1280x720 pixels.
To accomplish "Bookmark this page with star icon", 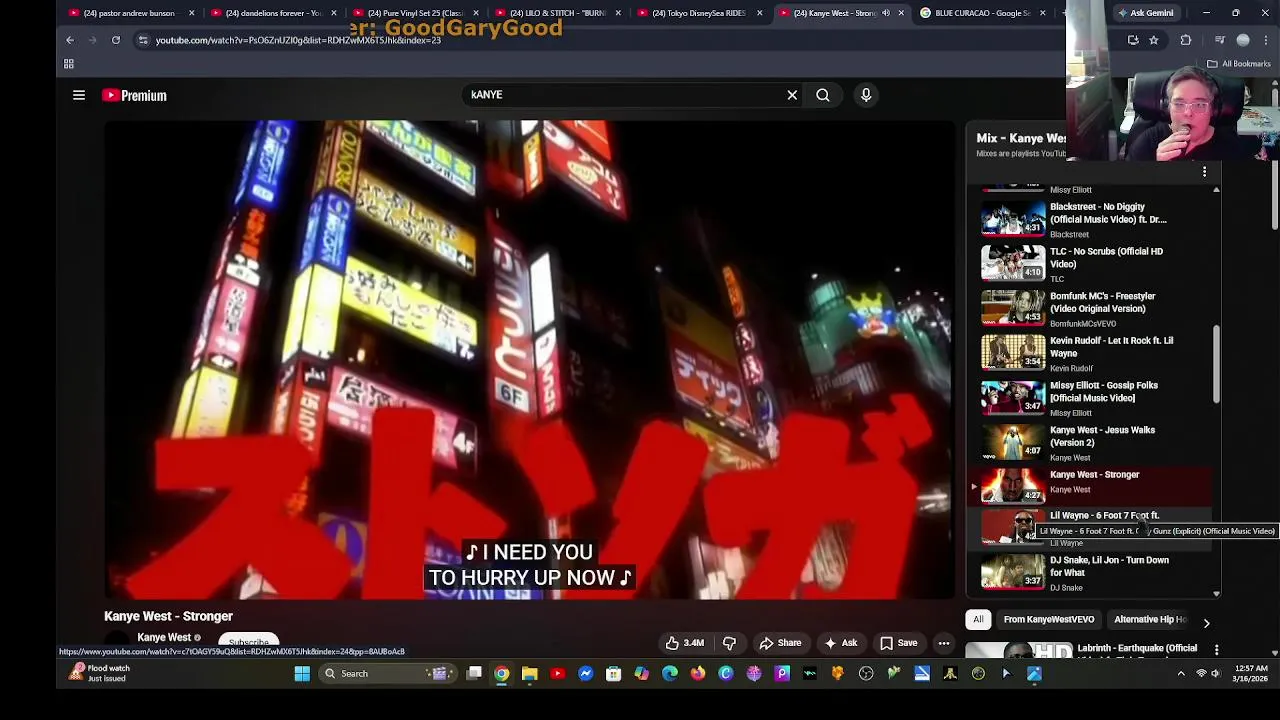I will click(x=1153, y=40).
